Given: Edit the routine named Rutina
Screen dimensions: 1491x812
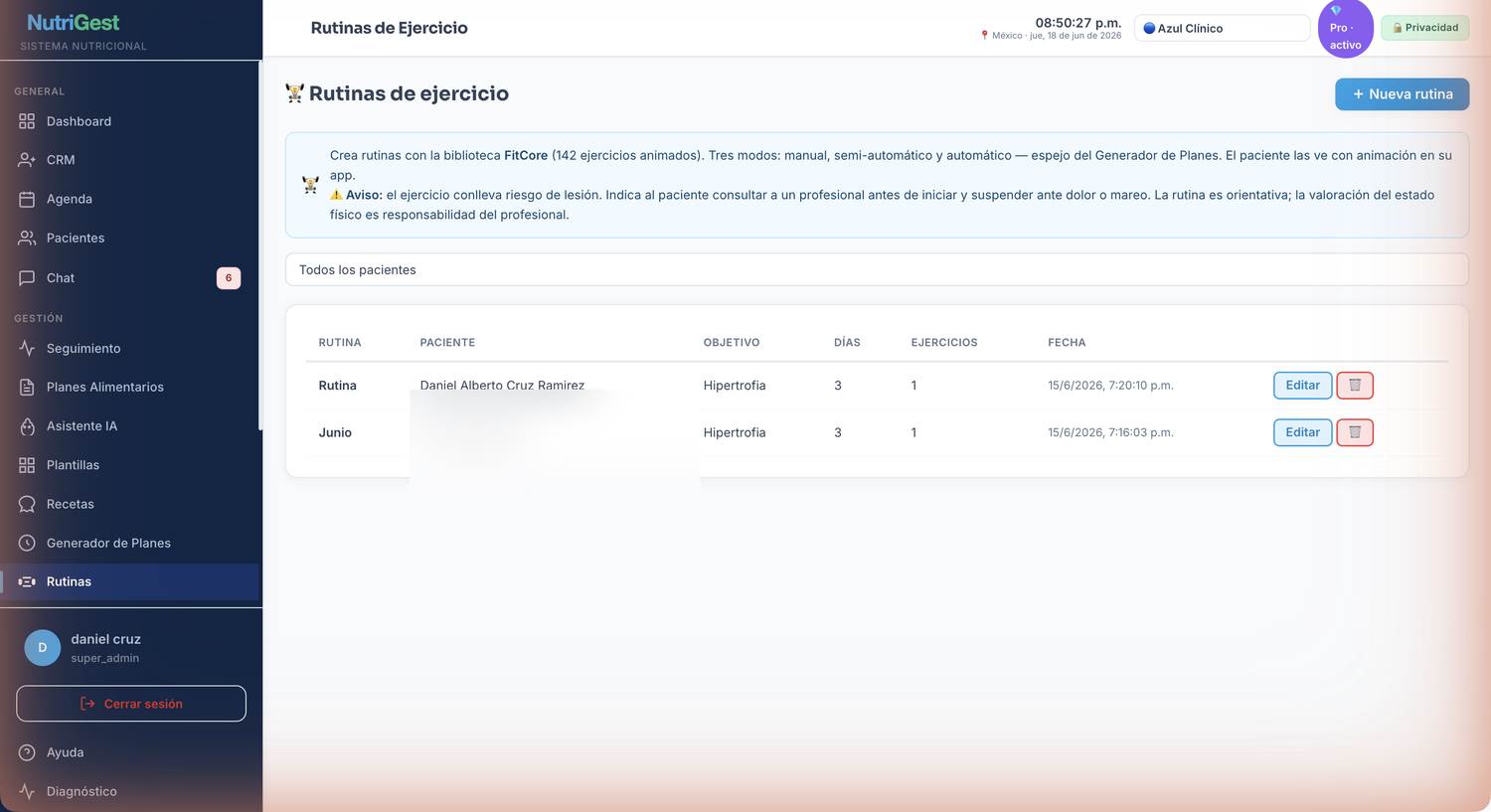Looking at the screenshot, I should tap(1302, 386).
